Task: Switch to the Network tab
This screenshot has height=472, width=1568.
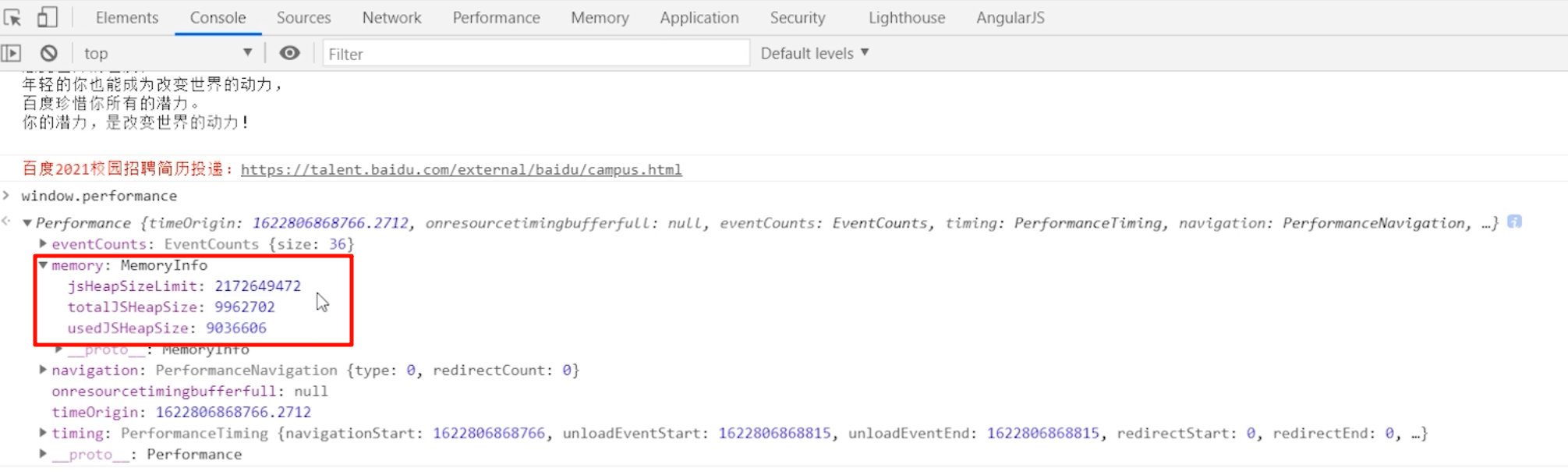Action: pyautogui.click(x=391, y=17)
